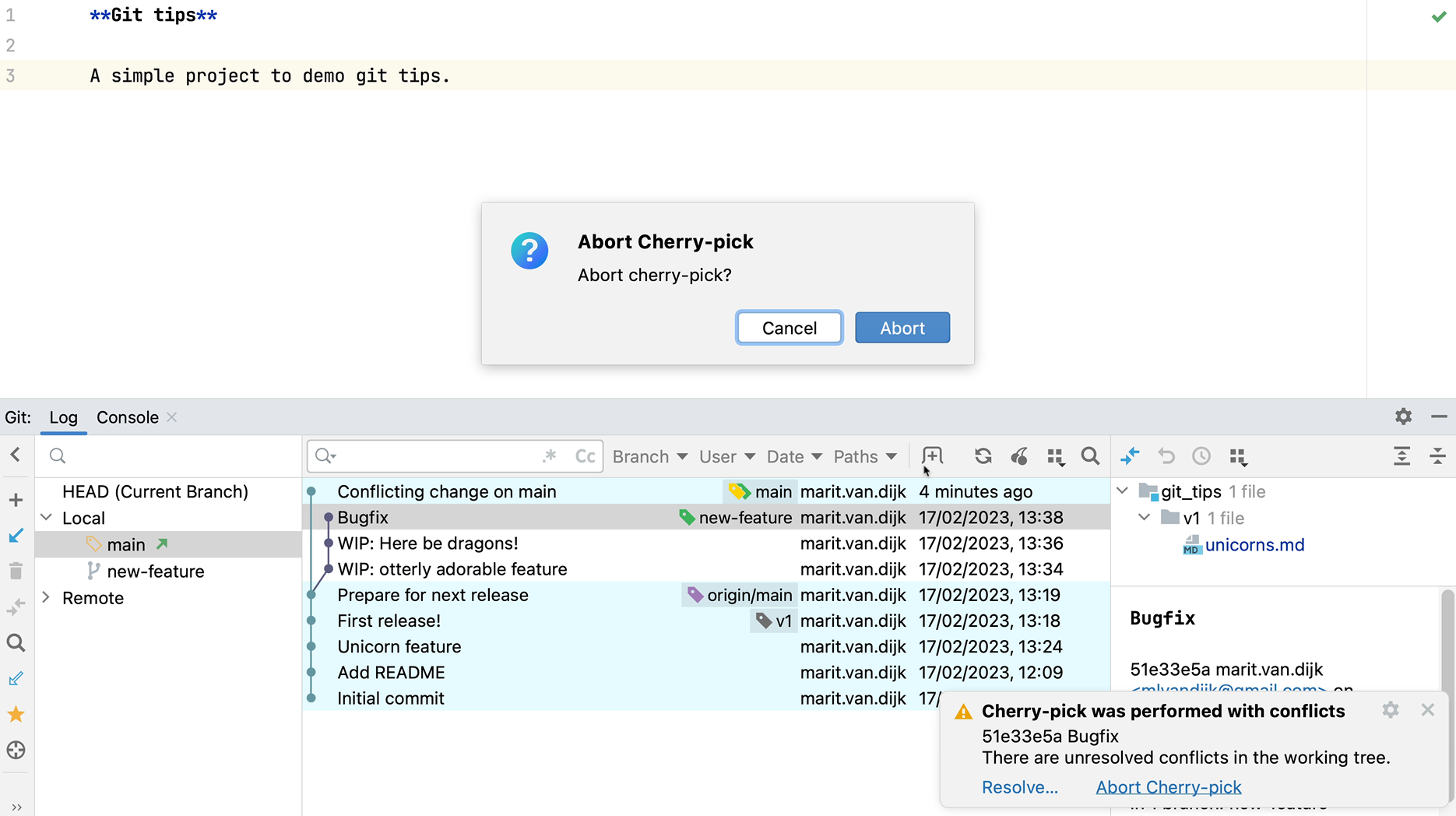Click the Abort button in dialog
This screenshot has height=816, width=1456.
point(902,328)
